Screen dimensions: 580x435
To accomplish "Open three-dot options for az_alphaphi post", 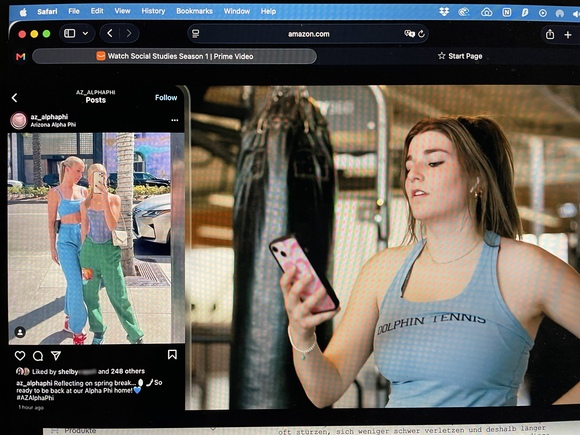I will click(175, 120).
